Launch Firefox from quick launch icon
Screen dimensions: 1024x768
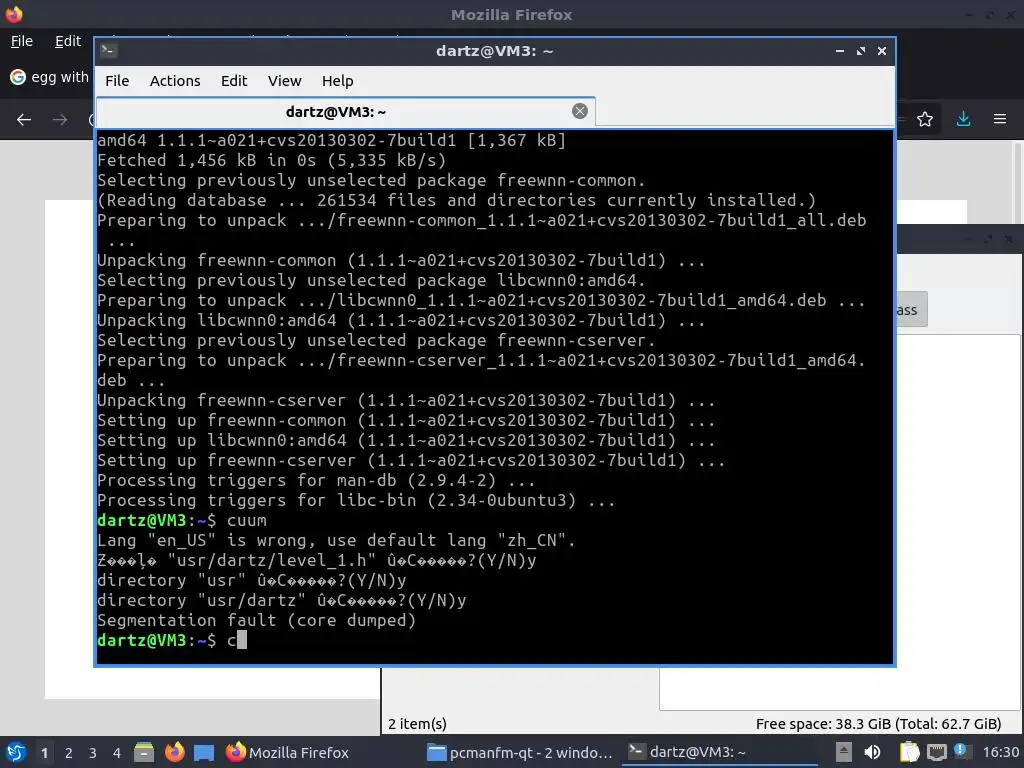pyautogui.click(x=174, y=752)
